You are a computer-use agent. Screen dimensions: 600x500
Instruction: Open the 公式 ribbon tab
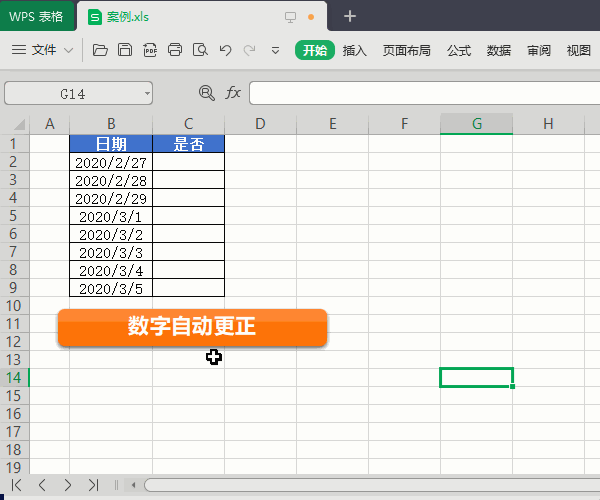pyautogui.click(x=459, y=50)
